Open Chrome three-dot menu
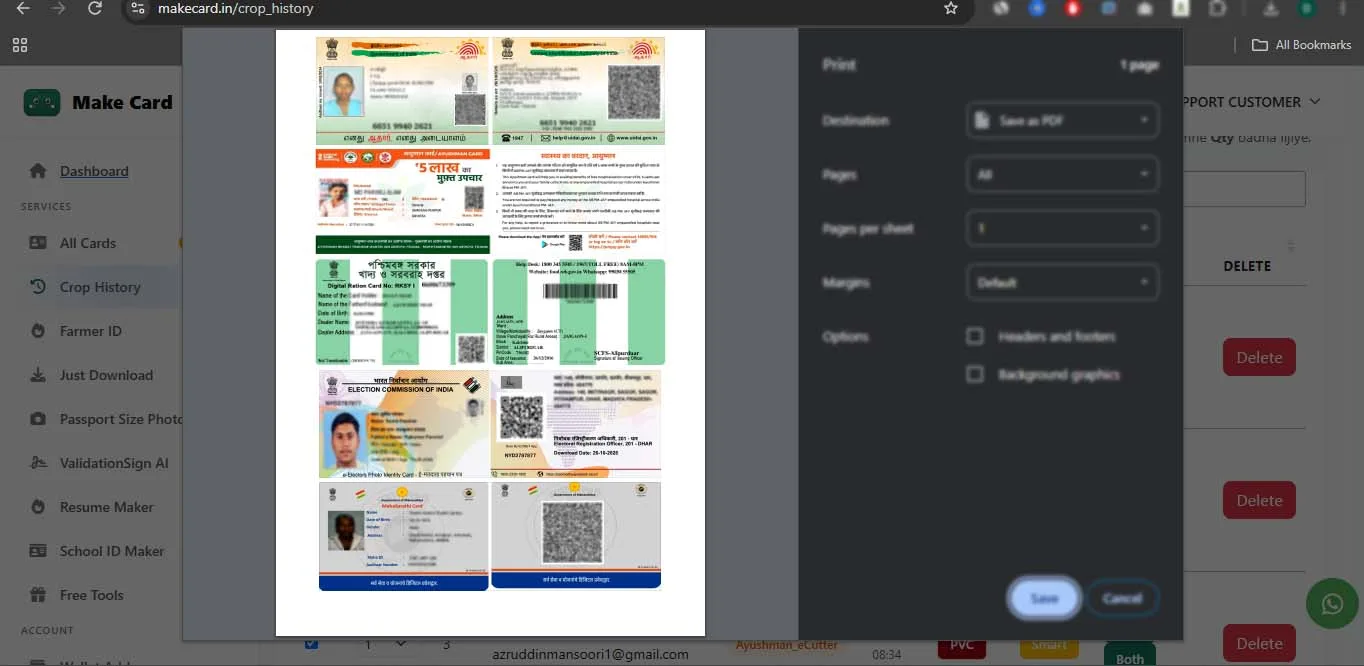This screenshot has height=666, width=1364. (1343, 8)
